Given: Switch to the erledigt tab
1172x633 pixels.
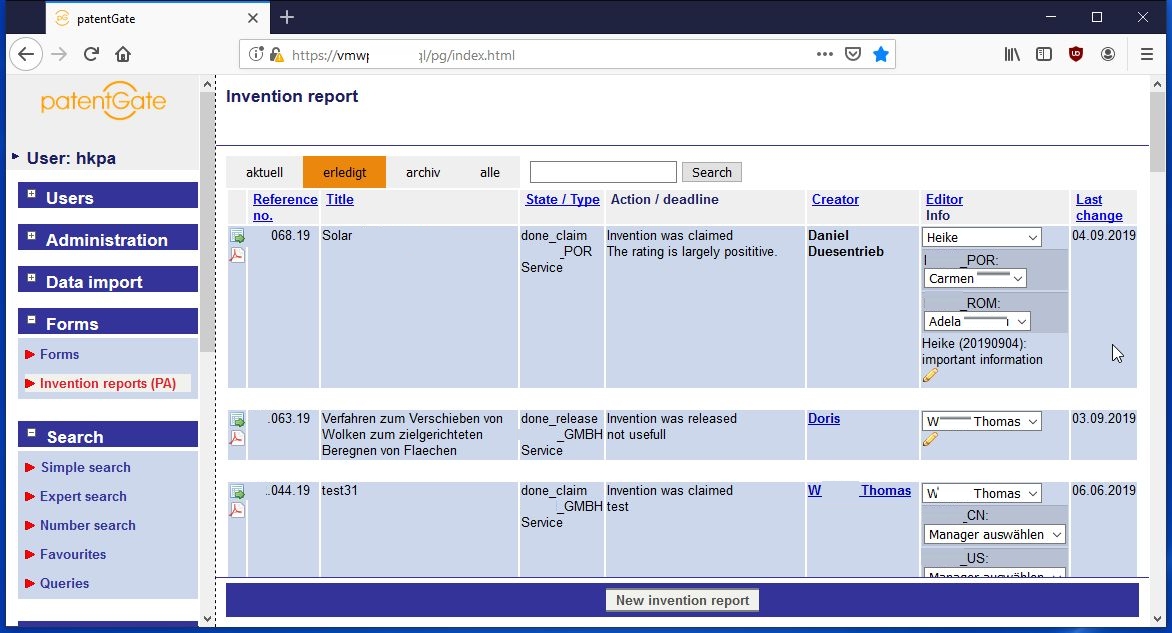Looking at the screenshot, I should point(345,173).
